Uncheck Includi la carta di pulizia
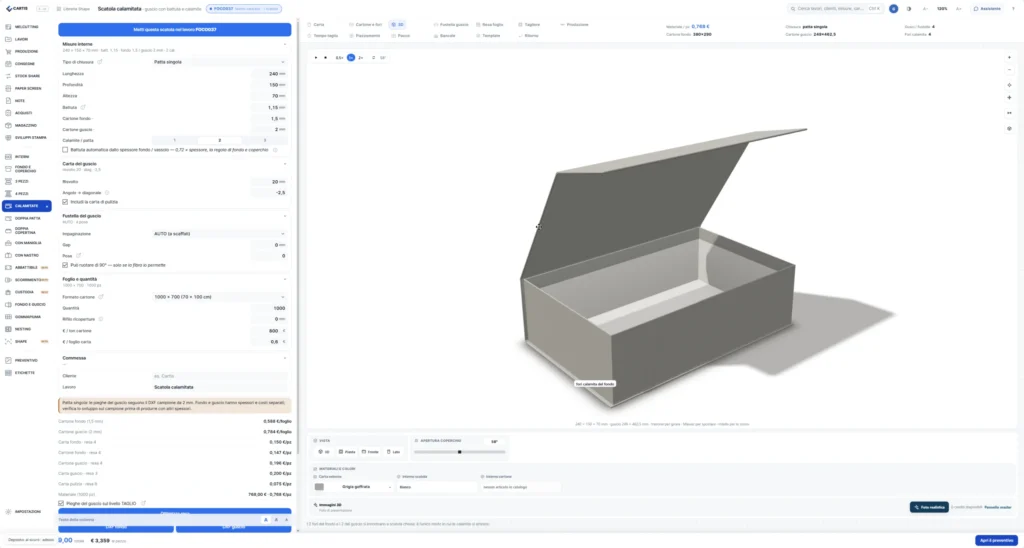Viewport: 1024px width, 548px height. [x=65, y=202]
